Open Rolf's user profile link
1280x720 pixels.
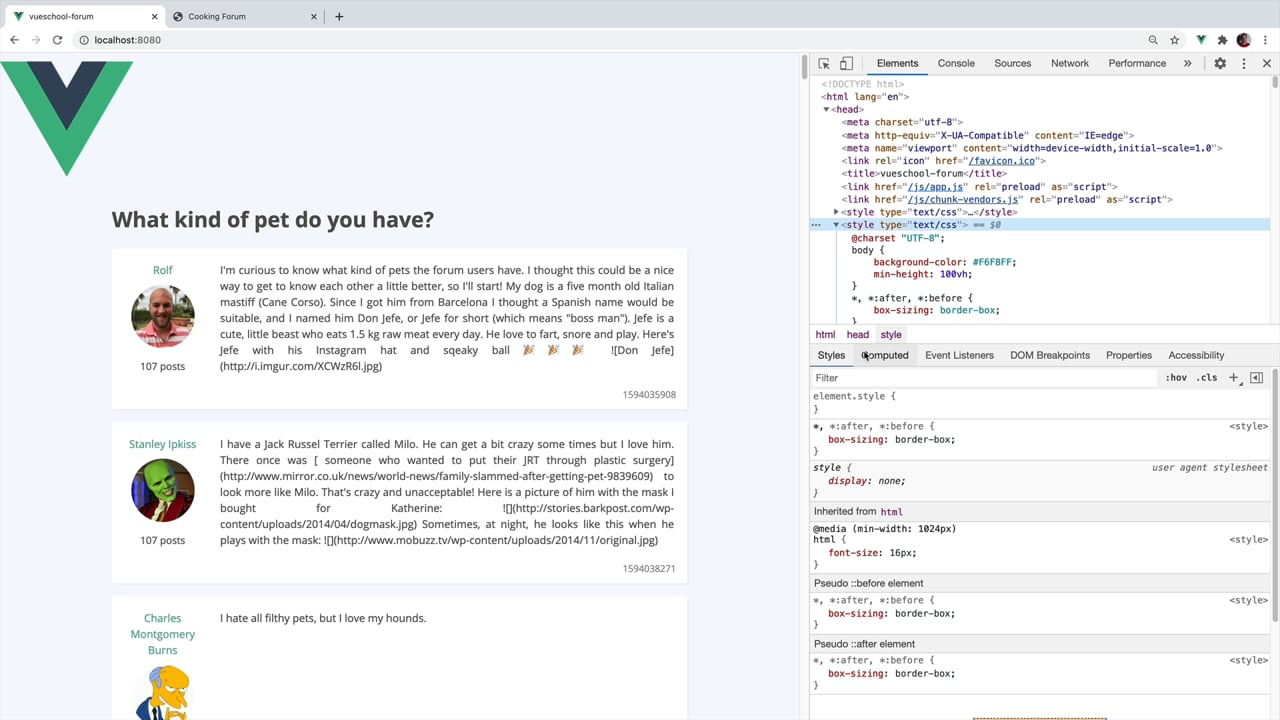point(163,270)
